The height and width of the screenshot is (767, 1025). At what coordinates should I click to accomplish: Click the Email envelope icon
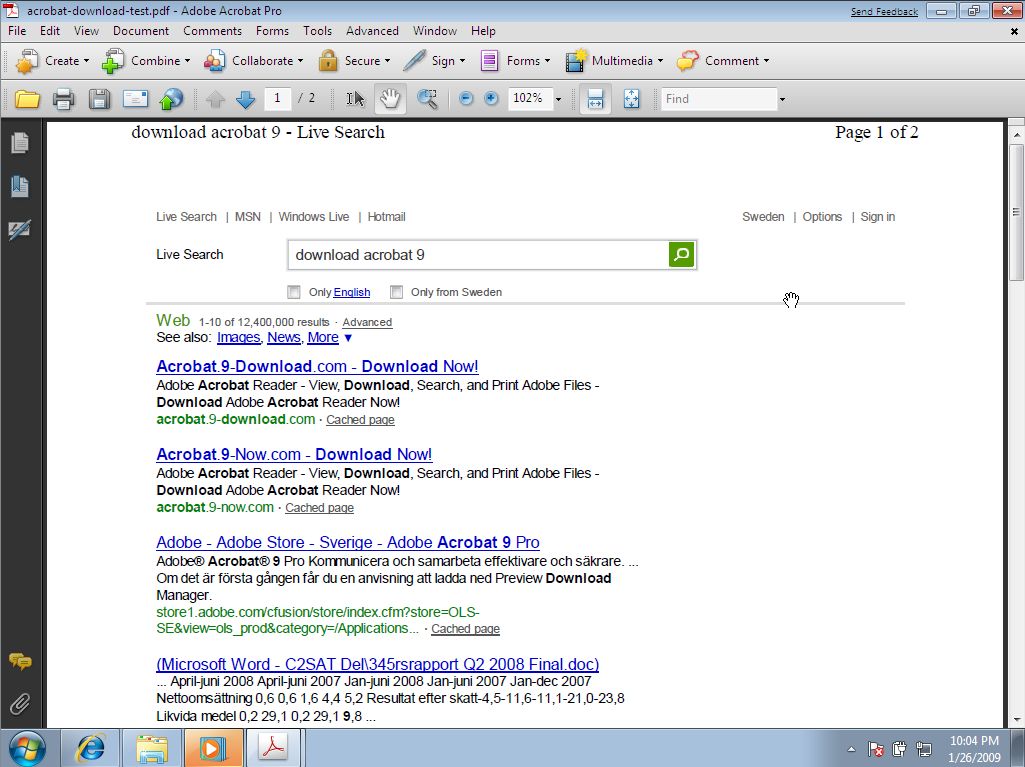click(x=135, y=99)
